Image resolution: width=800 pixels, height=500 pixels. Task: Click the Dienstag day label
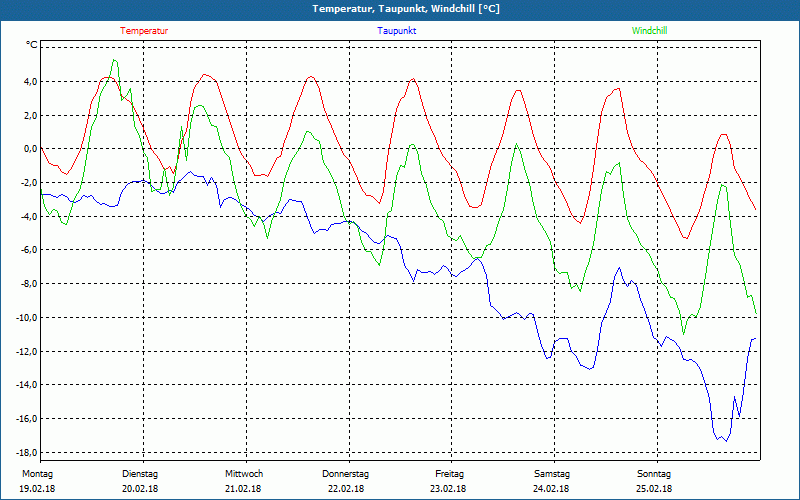[x=140, y=474]
